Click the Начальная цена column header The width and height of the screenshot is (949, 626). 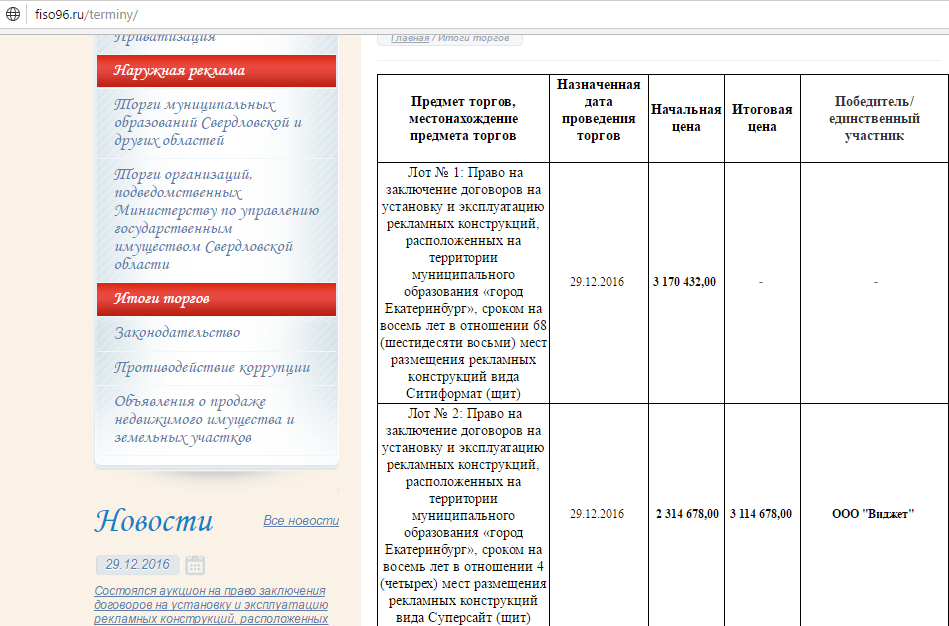686,119
